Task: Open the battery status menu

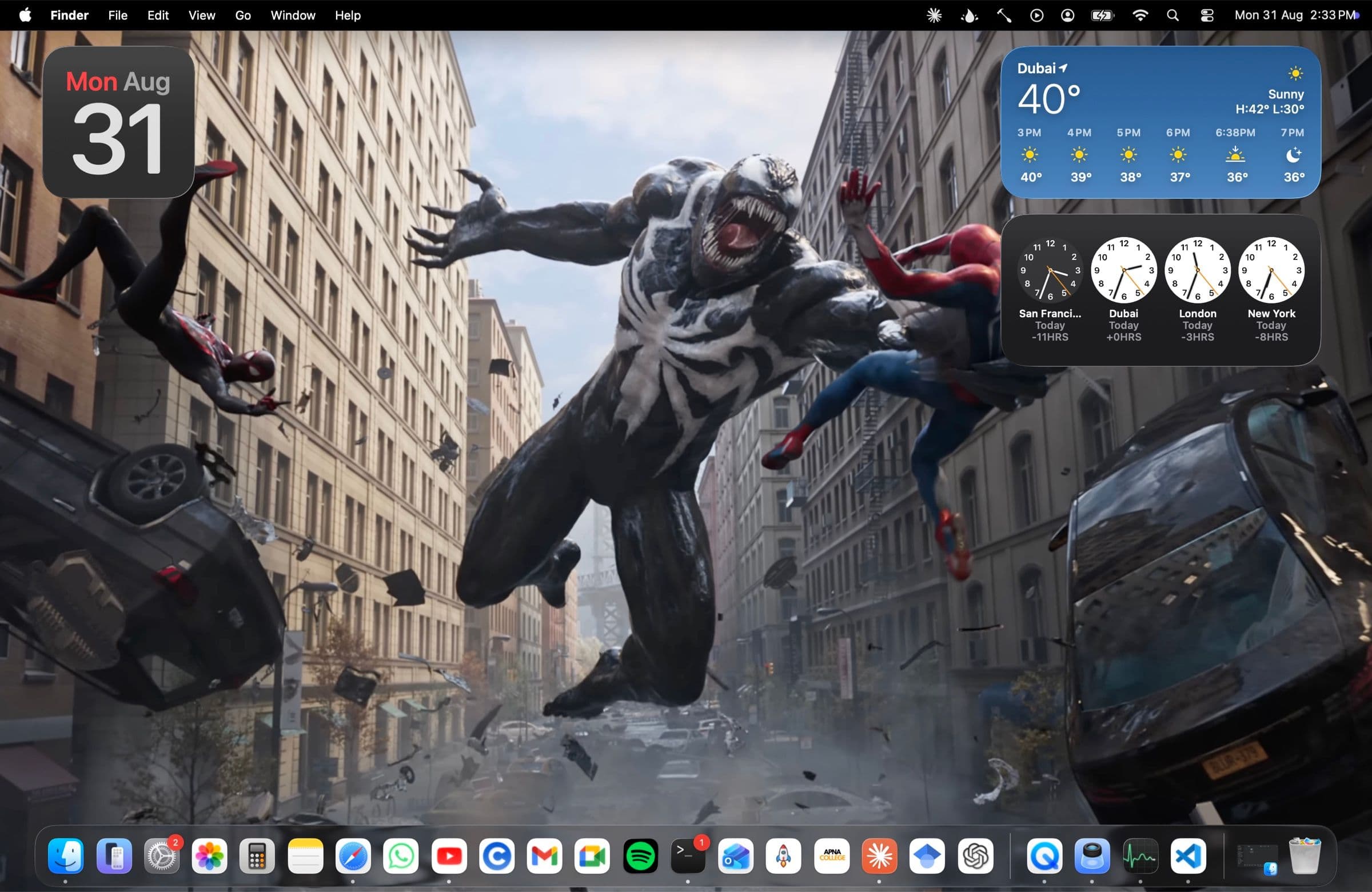Action: (x=1102, y=15)
